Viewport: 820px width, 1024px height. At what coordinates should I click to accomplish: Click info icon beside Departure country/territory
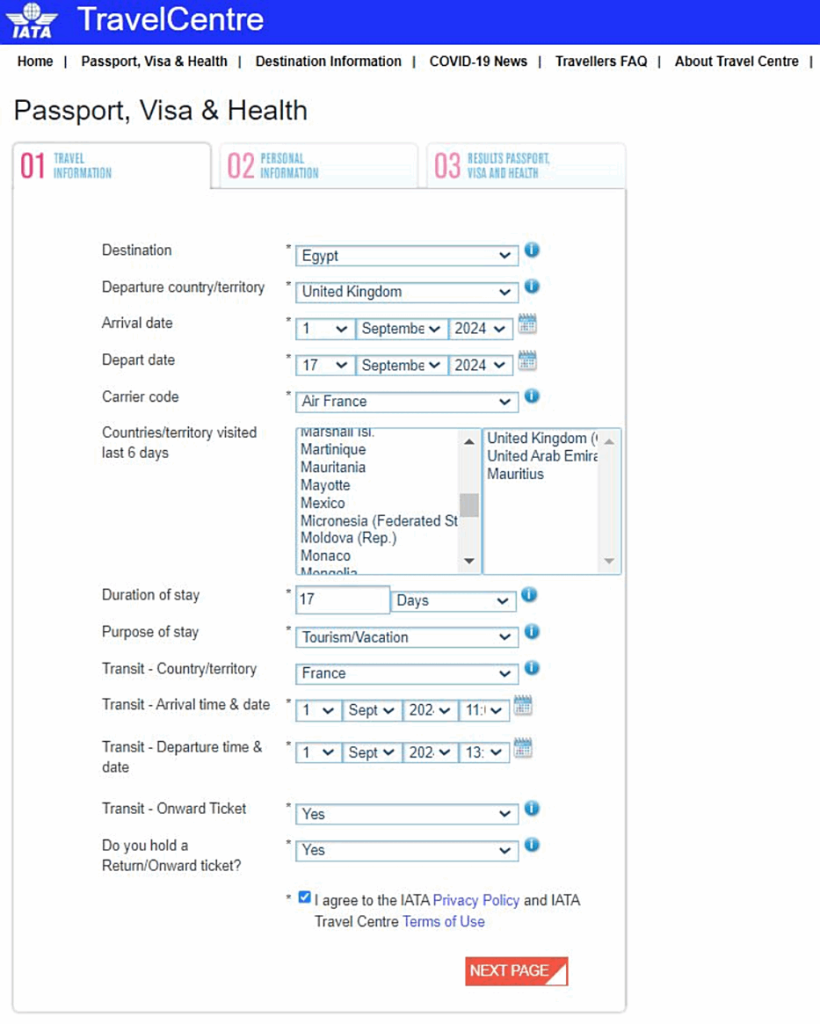532,287
